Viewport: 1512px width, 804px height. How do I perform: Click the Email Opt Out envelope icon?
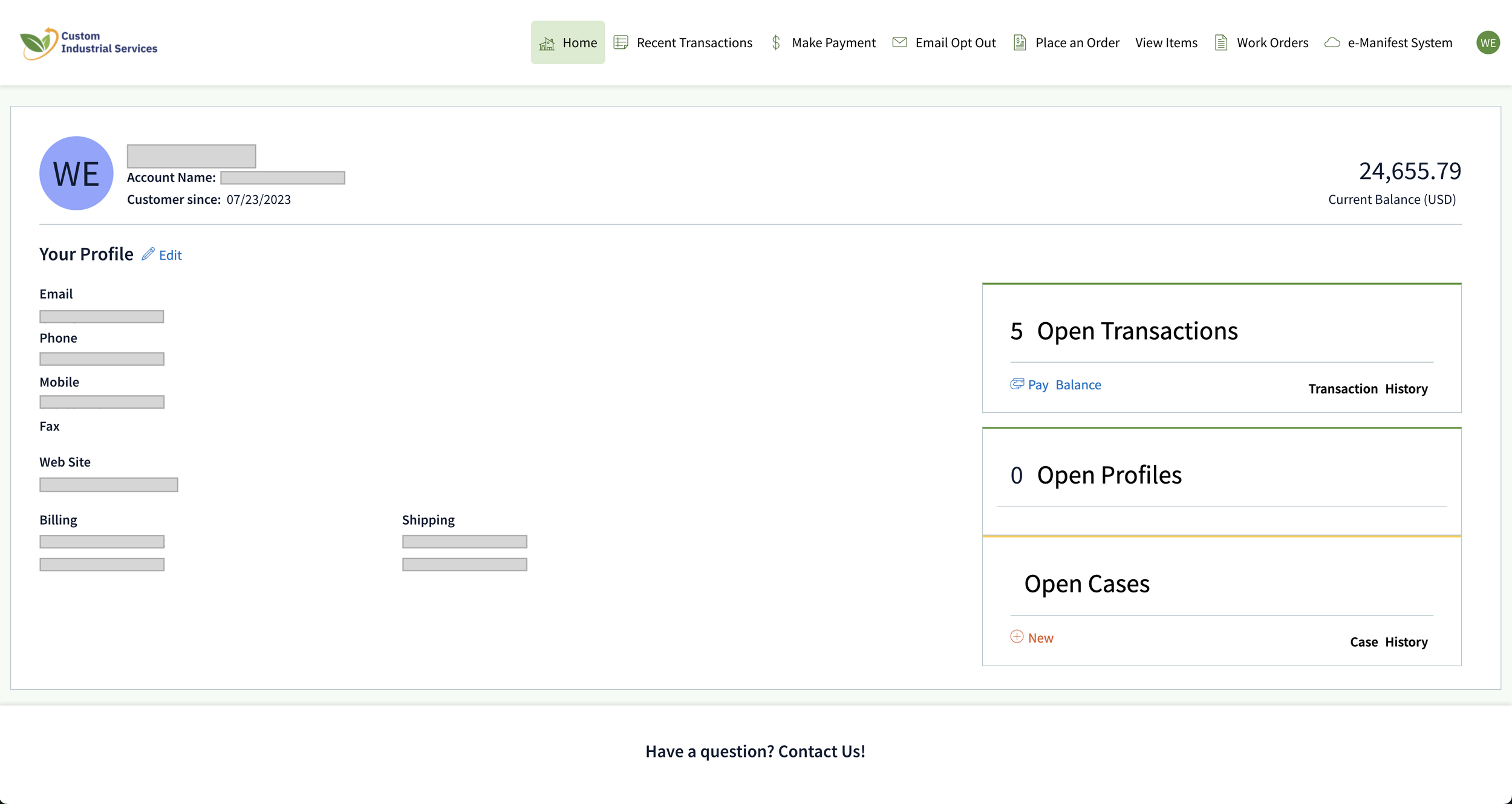(x=899, y=42)
